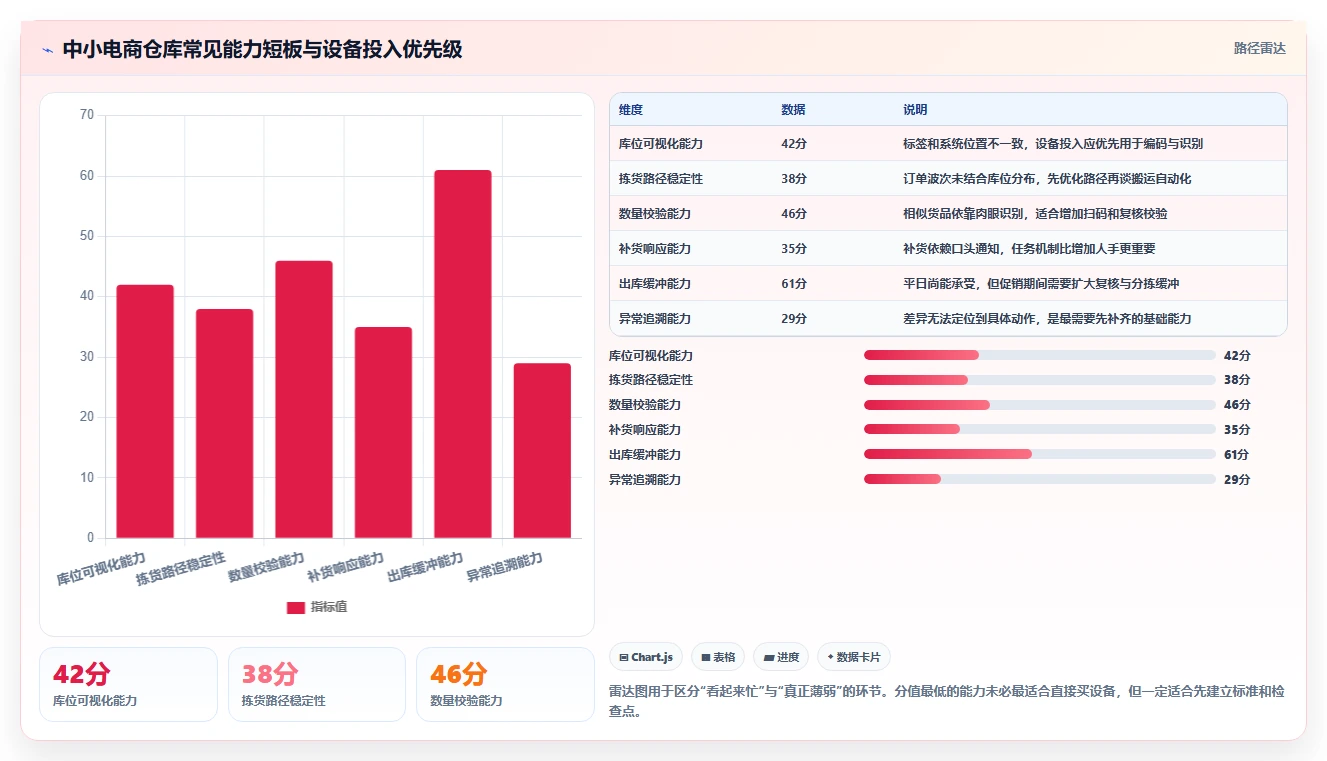This screenshot has height=761, width=1327.
Task: Open the 42分 库位可视化能力 card
Action: pos(128,684)
